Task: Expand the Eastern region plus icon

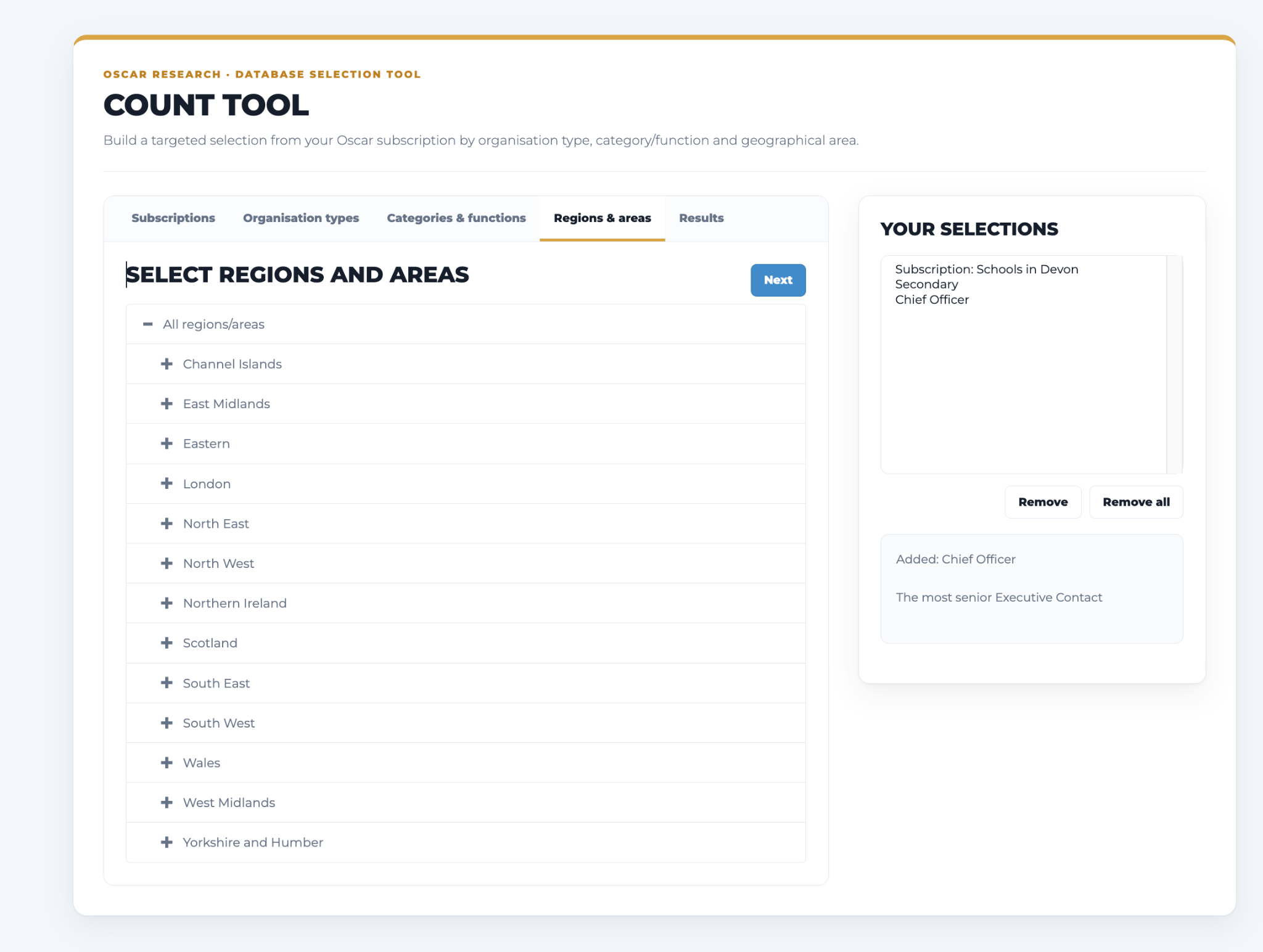Action: 167,443
